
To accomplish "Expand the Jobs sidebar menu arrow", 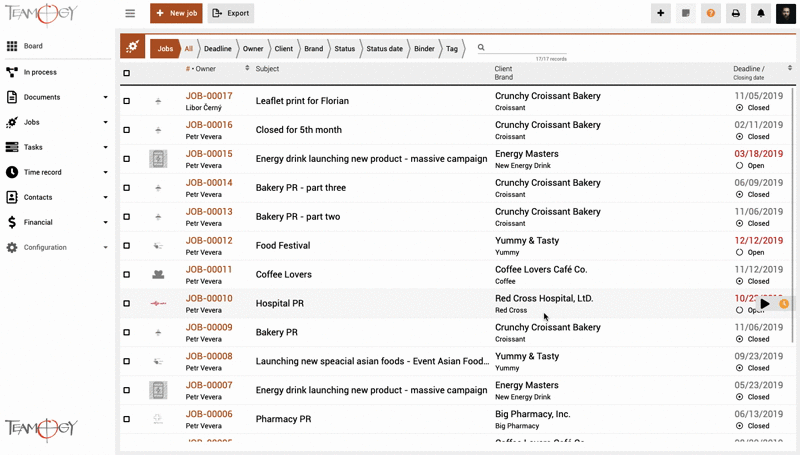I will 106,122.
